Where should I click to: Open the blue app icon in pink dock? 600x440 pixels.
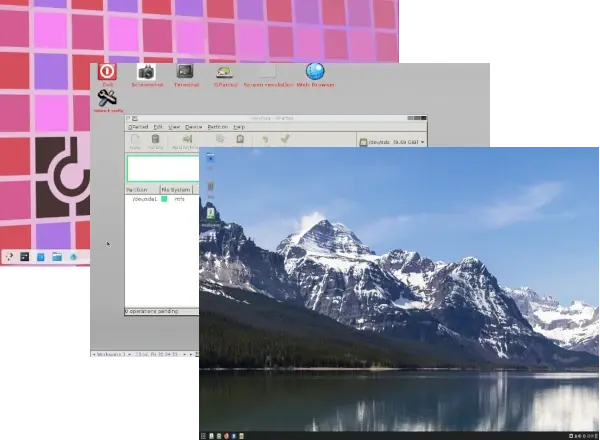[x=41, y=257]
